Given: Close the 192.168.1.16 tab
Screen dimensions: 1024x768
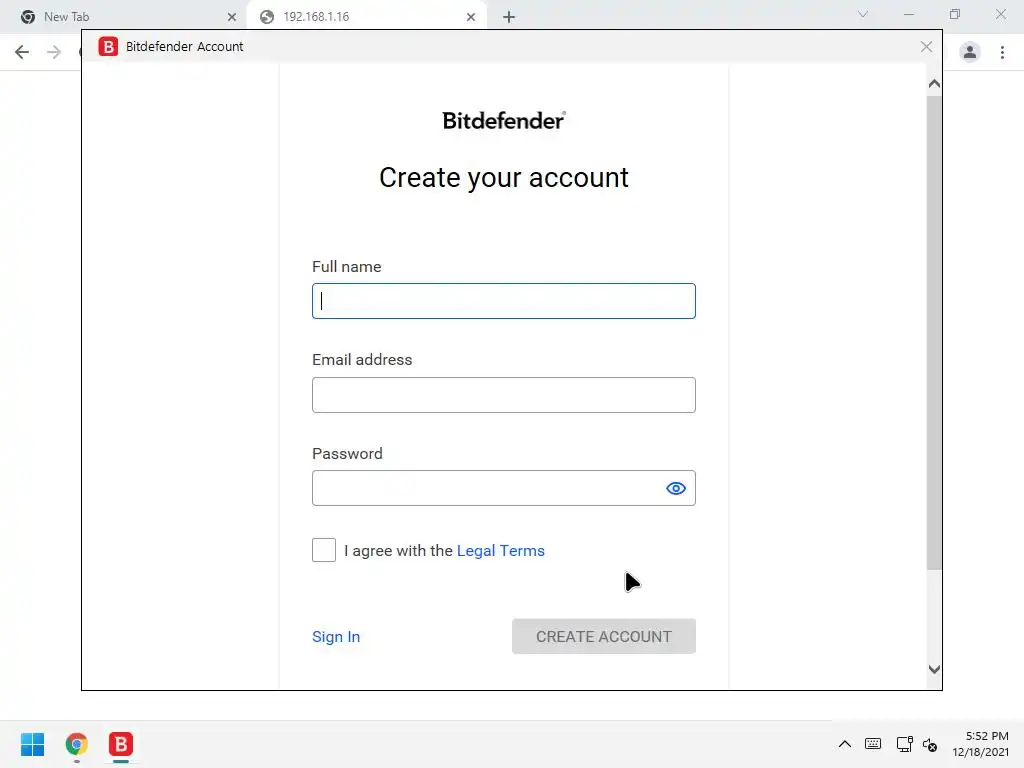Looking at the screenshot, I should [471, 17].
